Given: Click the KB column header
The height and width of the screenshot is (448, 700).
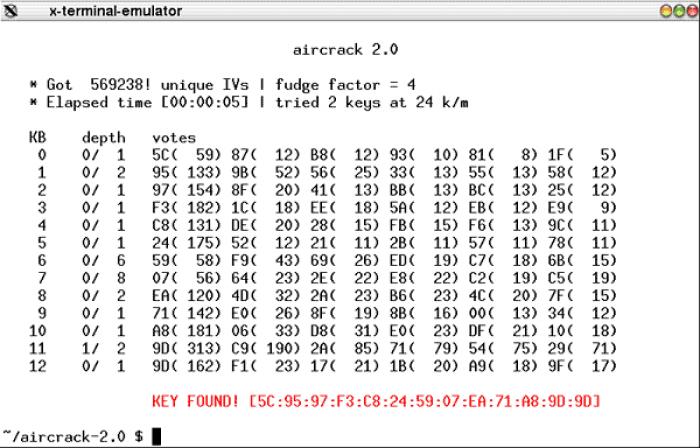Looking at the screenshot, I should pos(39,137).
